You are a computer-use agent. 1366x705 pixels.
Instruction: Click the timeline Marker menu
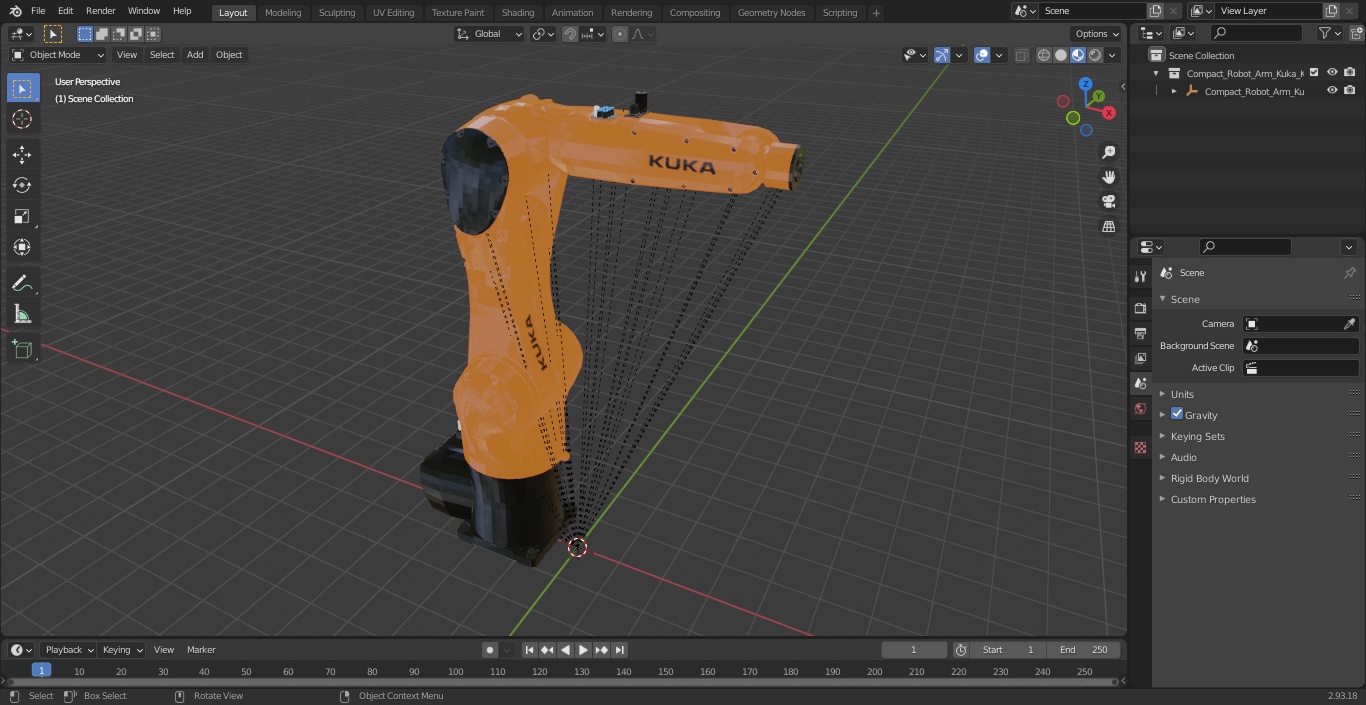(201, 650)
